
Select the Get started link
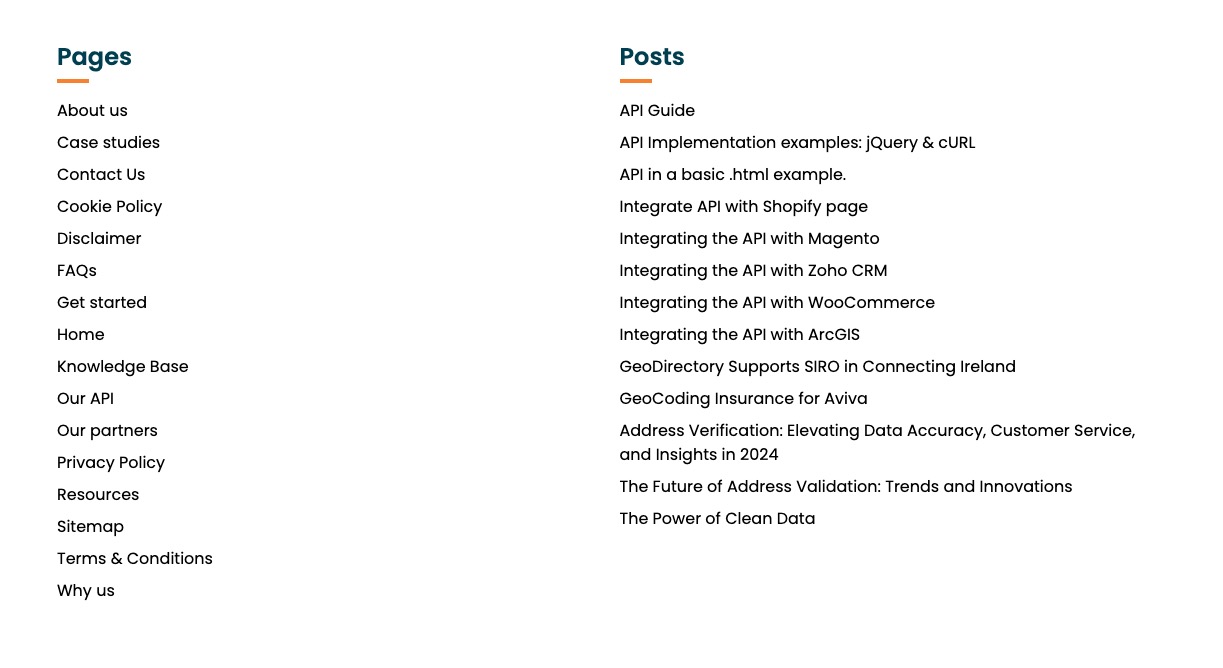tap(102, 302)
